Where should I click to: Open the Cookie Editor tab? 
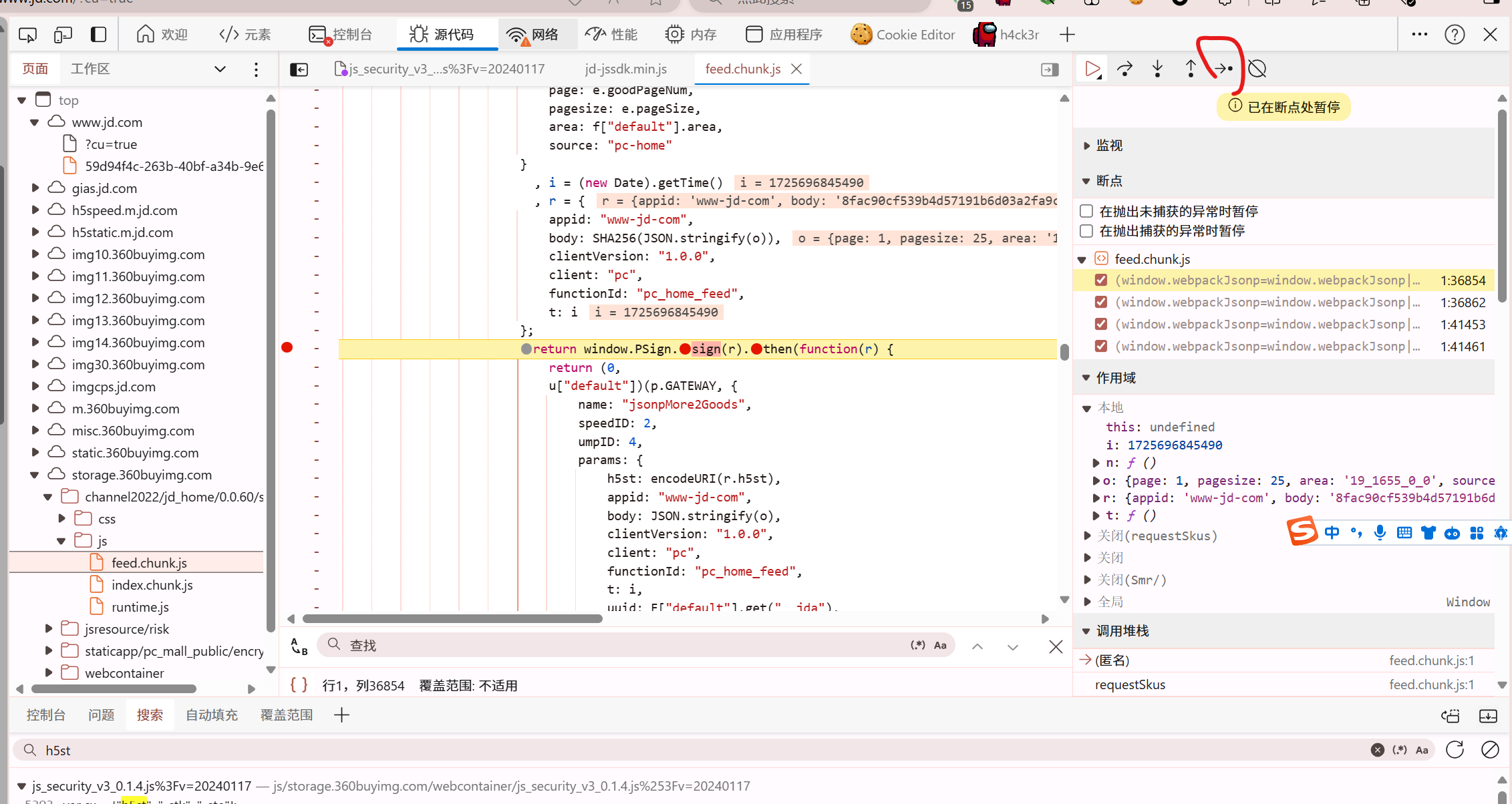(x=903, y=35)
